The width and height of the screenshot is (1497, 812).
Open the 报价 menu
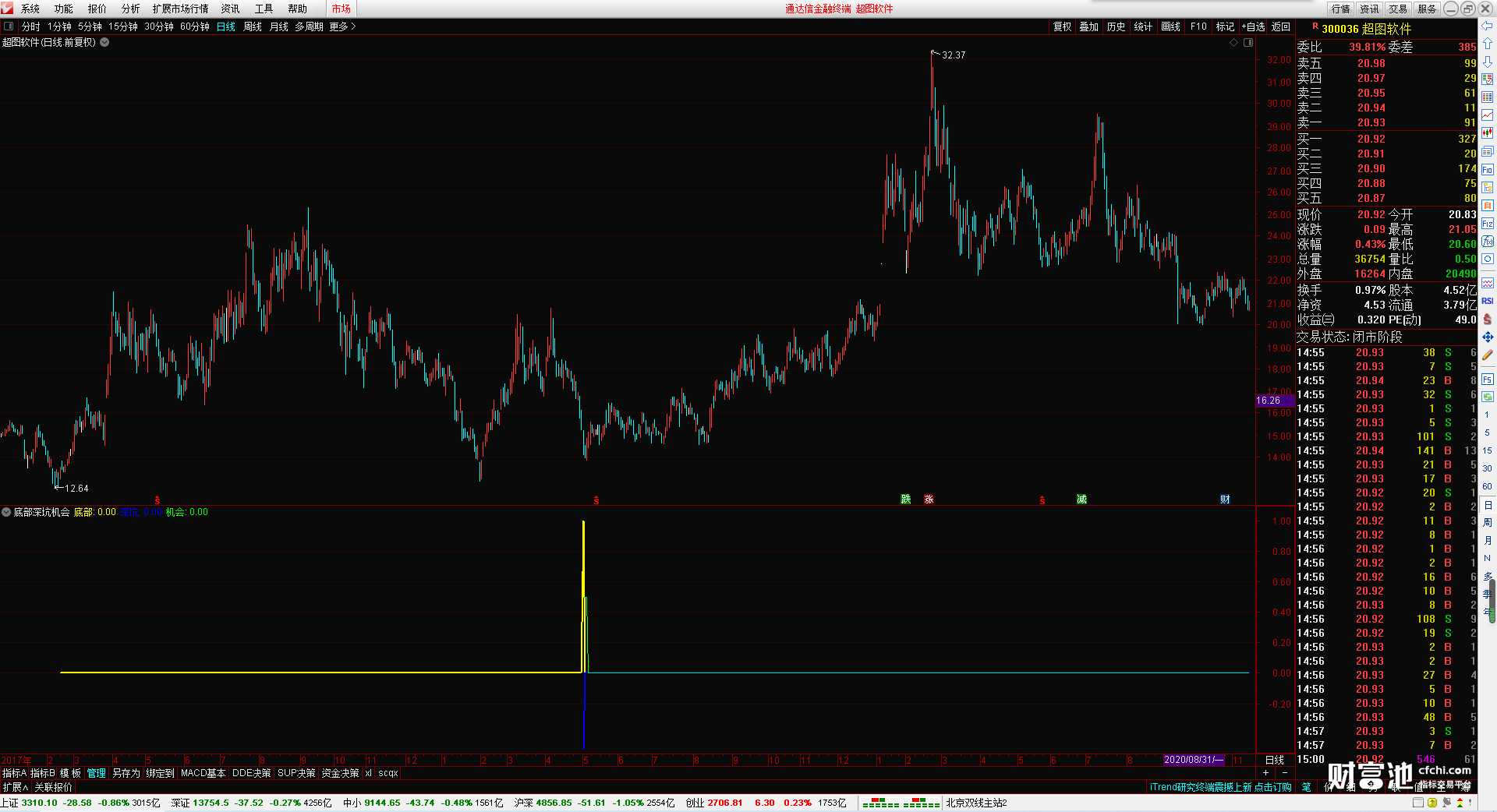click(x=97, y=9)
